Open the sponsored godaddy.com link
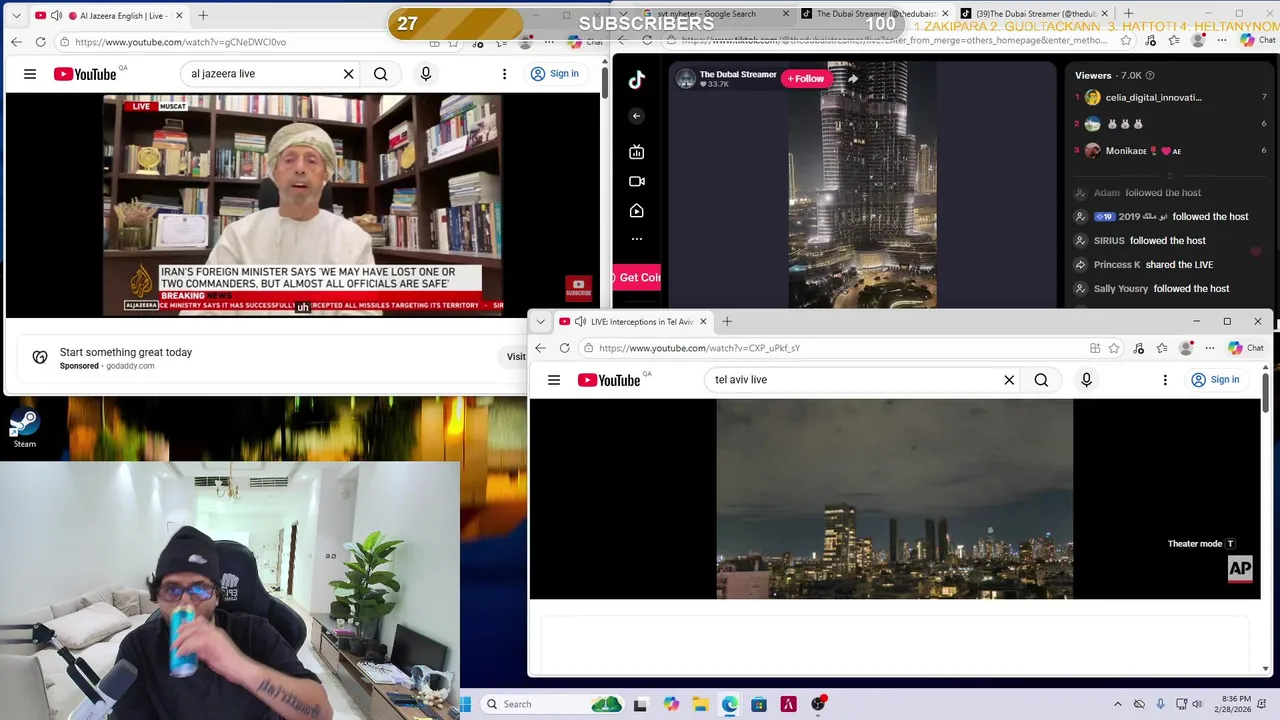Viewport: 1280px width, 720px height. click(x=130, y=366)
